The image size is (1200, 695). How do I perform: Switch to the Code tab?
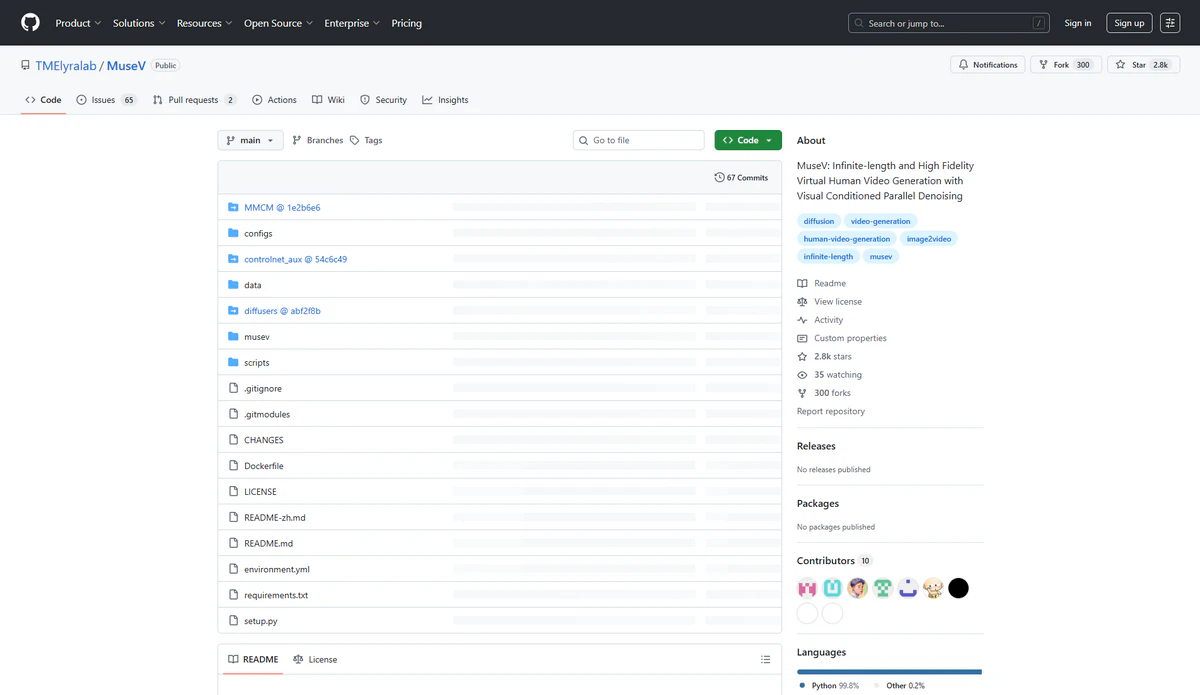point(43,100)
